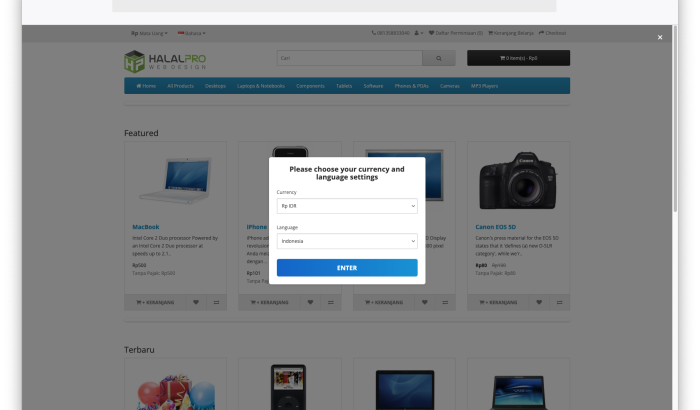Compare Canon EOS 5D arrows icon
Image resolution: width=700 pixels, height=410 pixels.
click(x=559, y=302)
